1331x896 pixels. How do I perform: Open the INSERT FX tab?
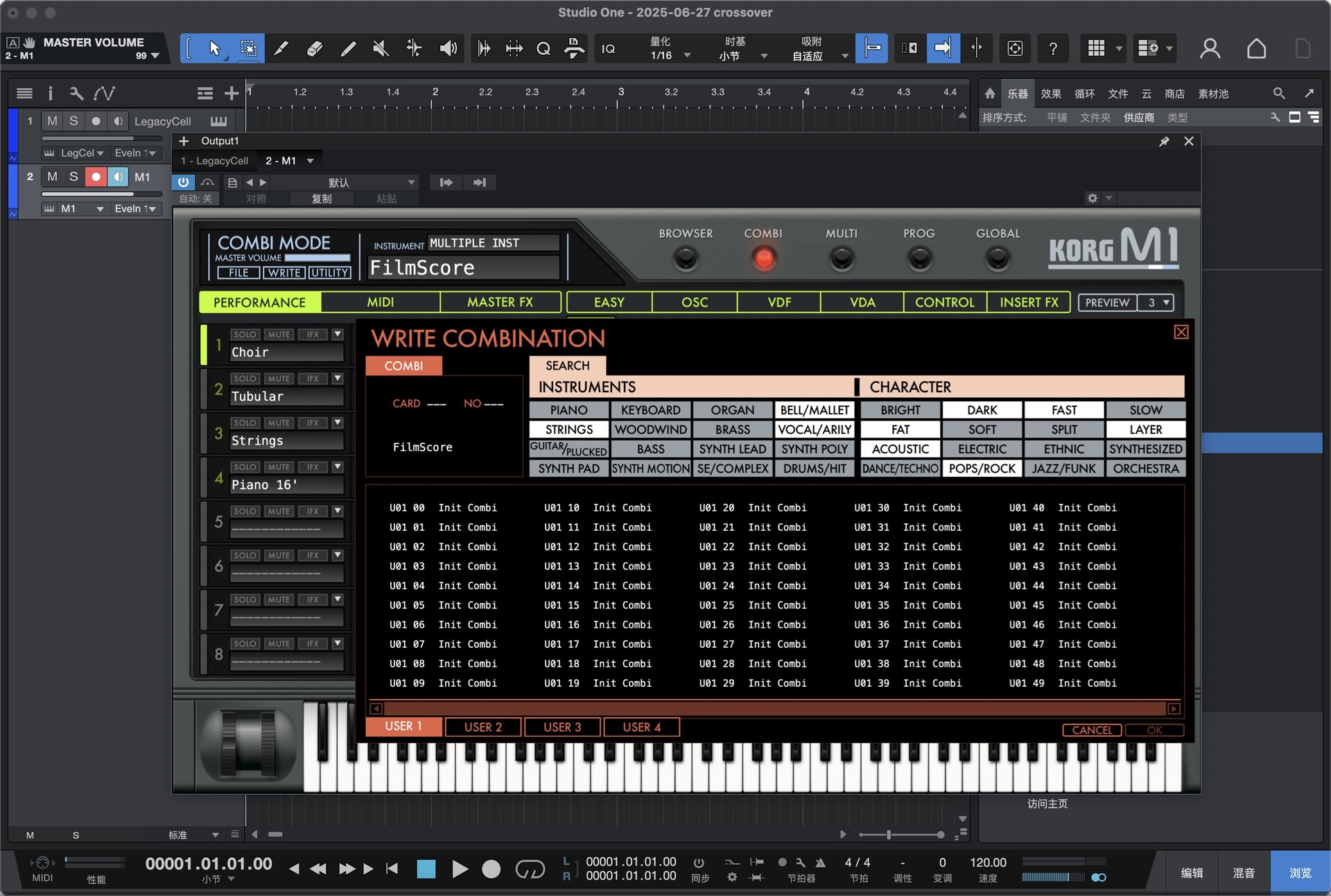coord(1029,302)
